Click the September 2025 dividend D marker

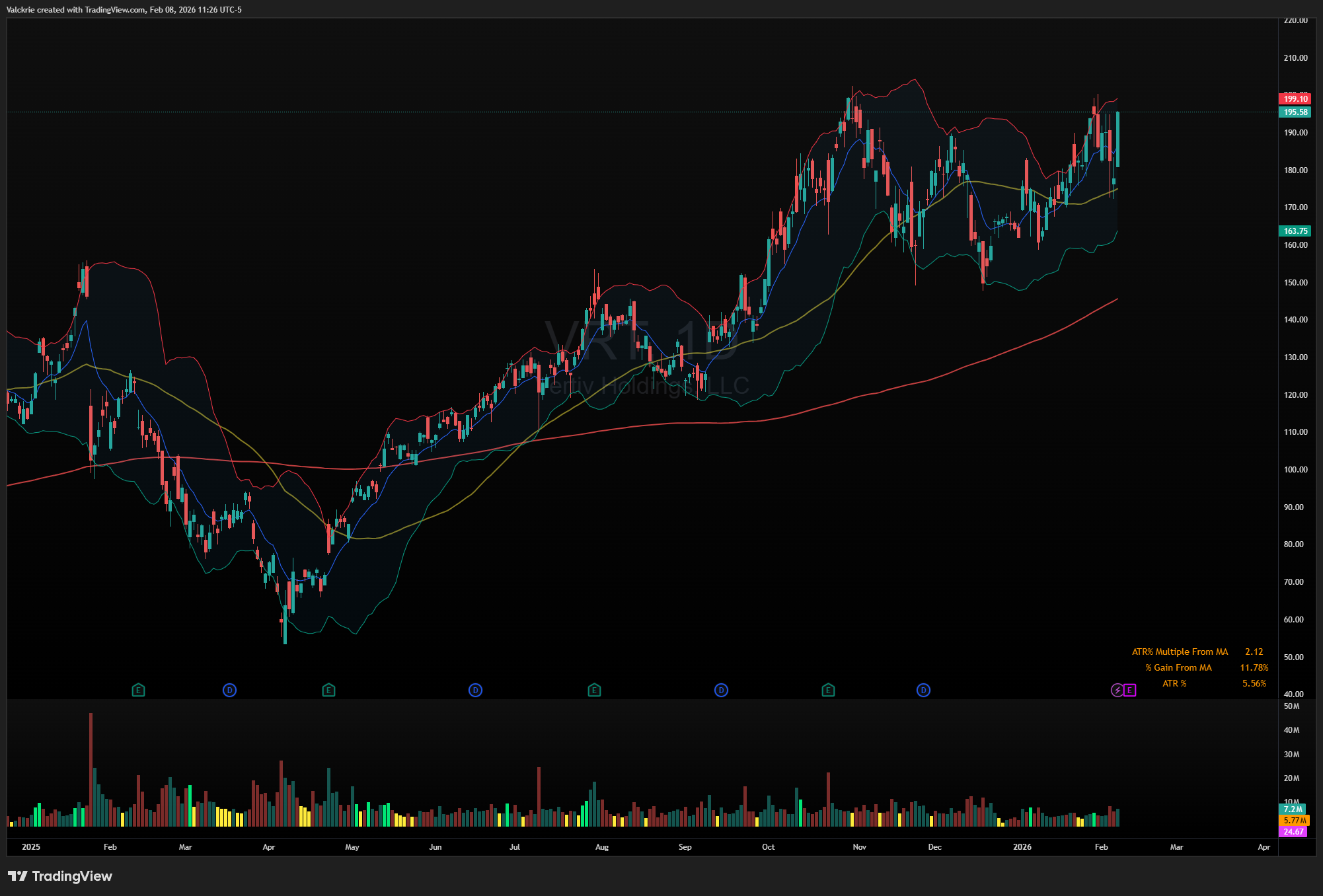[721, 691]
